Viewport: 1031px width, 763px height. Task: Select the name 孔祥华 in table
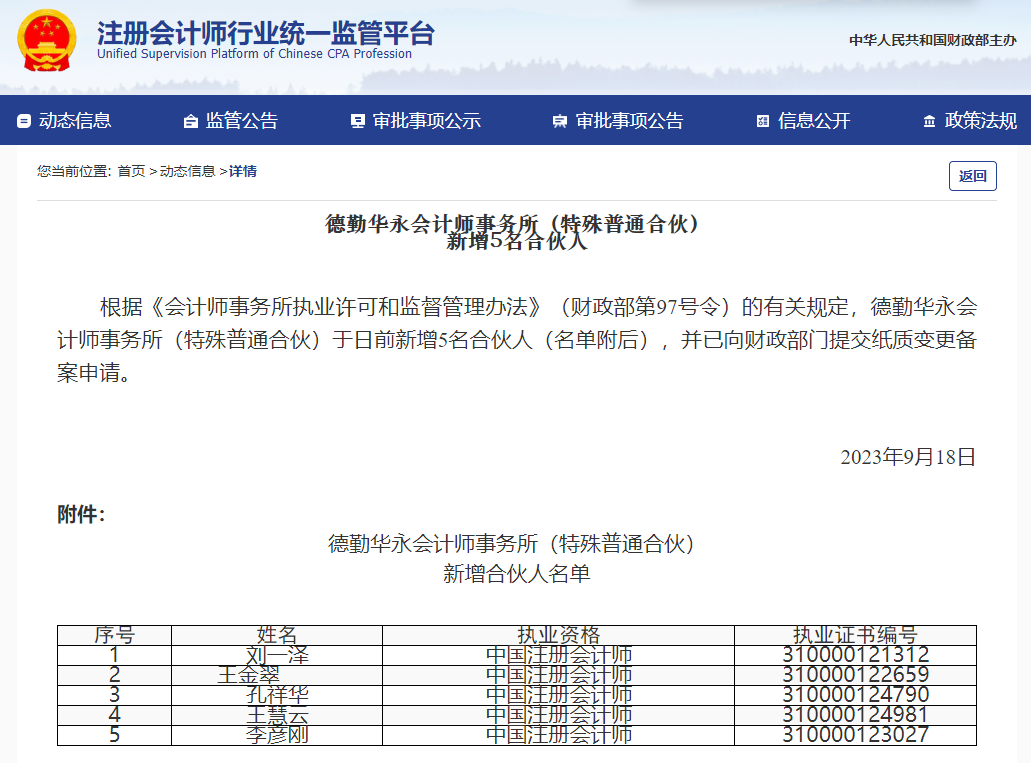tap(277, 695)
